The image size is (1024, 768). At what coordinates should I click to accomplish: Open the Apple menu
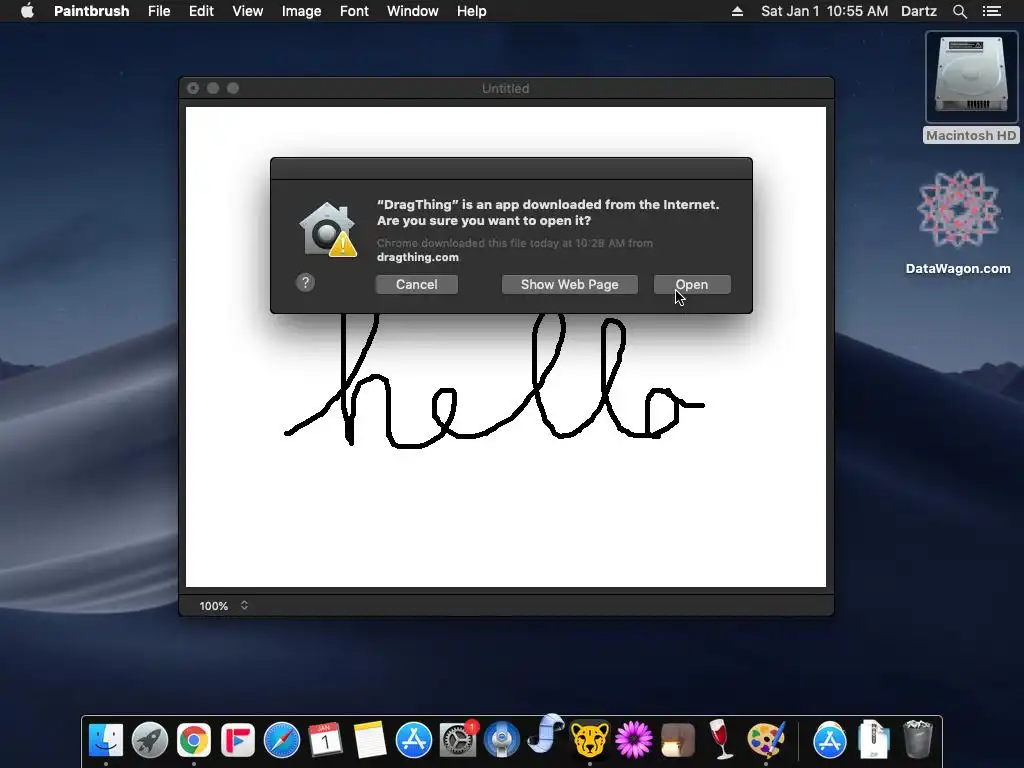[x=27, y=11]
